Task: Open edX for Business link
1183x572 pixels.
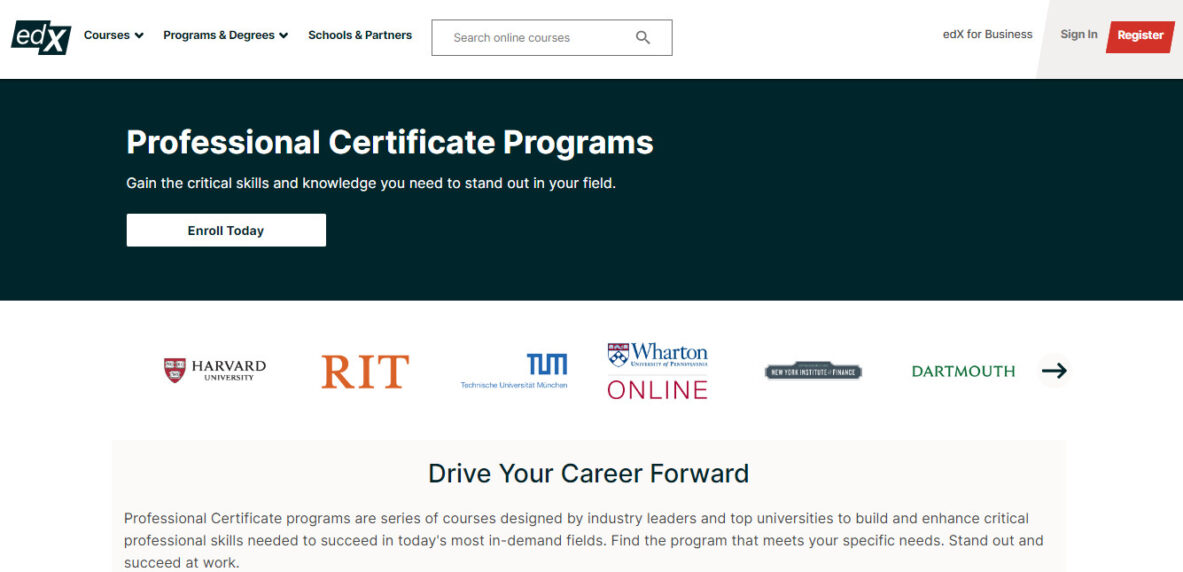Action: coord(988,34)
